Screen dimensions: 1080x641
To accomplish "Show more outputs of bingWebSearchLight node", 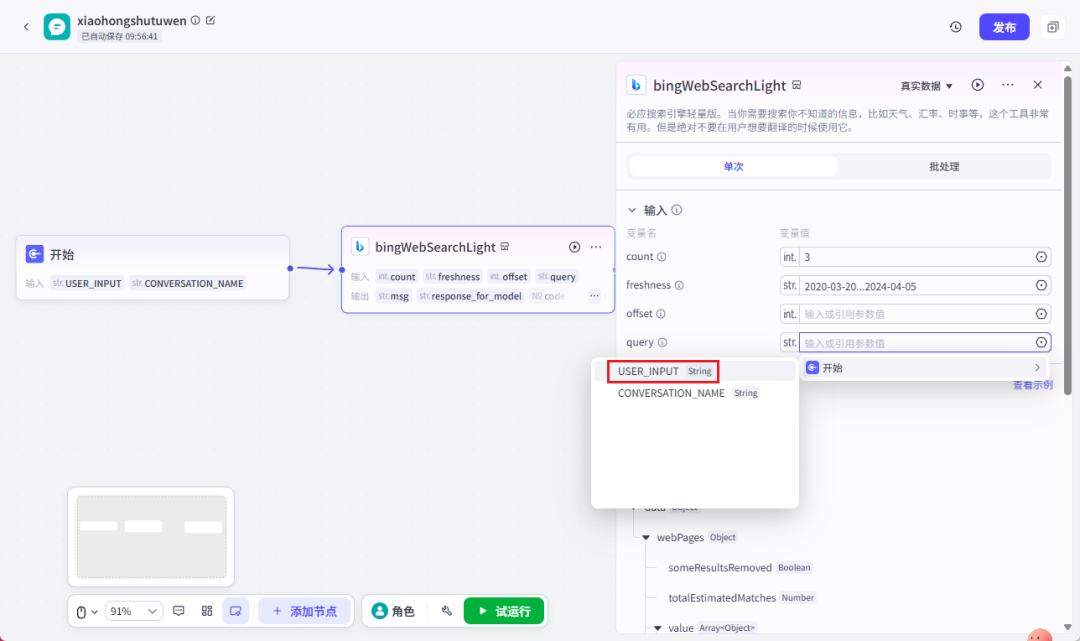I will coord(594,296).
